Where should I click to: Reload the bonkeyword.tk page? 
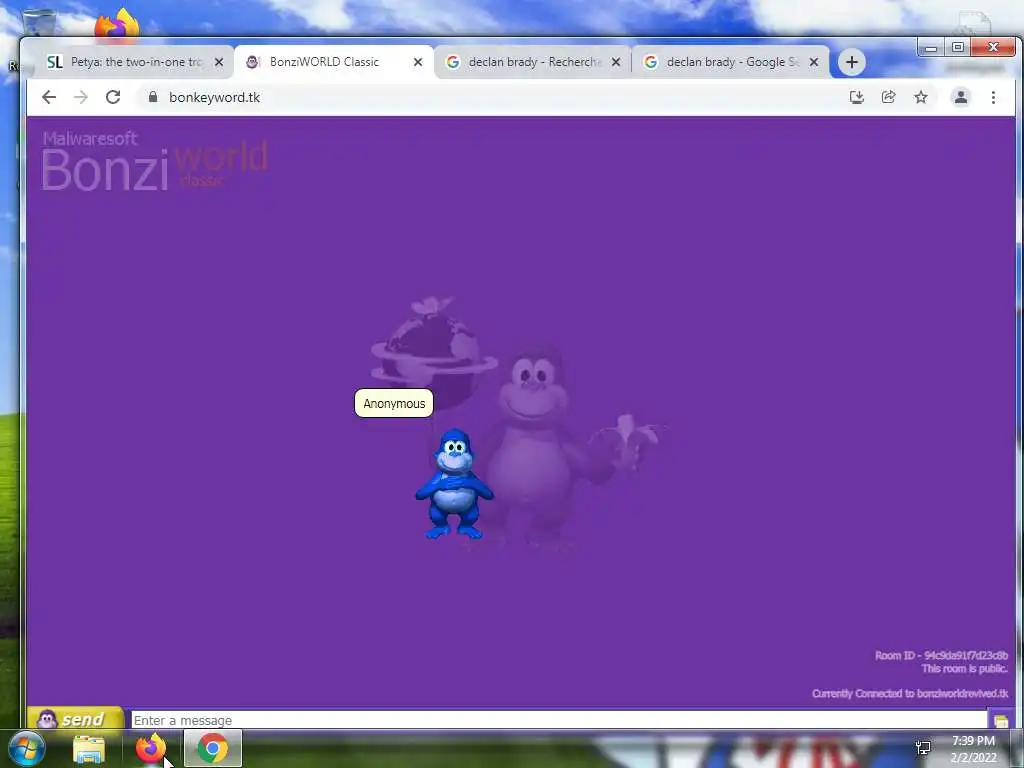pos(113,97)
